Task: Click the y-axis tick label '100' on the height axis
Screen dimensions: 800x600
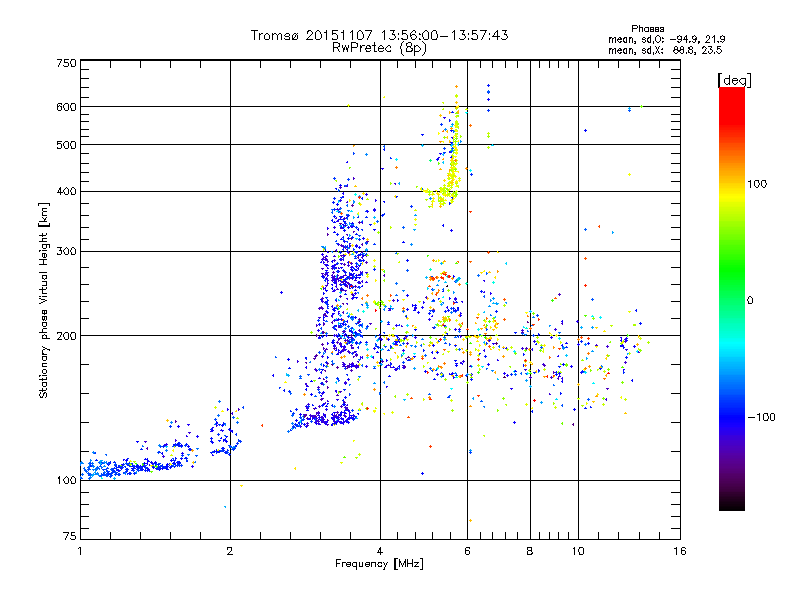Action: [66, 481]
